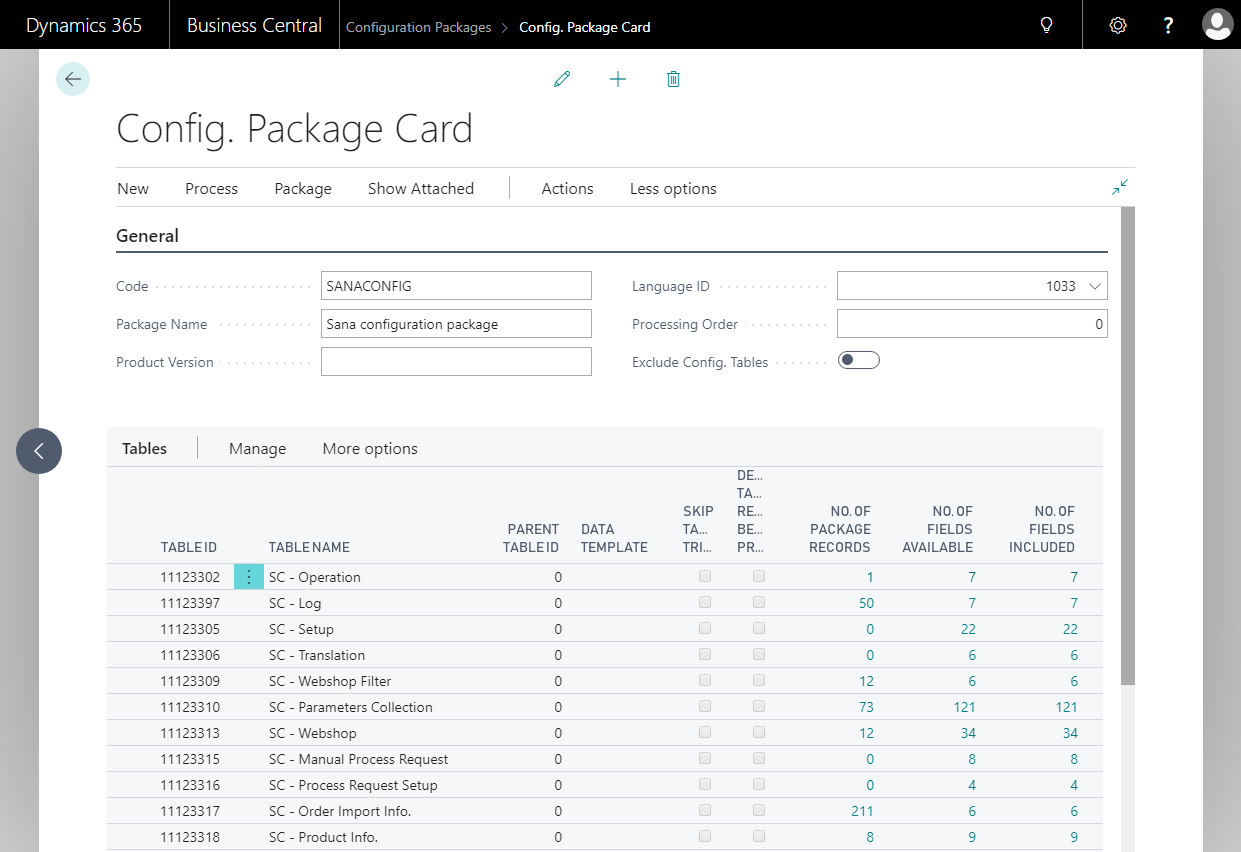Open the New menu
Viewport: 1241px width, 852px height.
pos(133,188)
